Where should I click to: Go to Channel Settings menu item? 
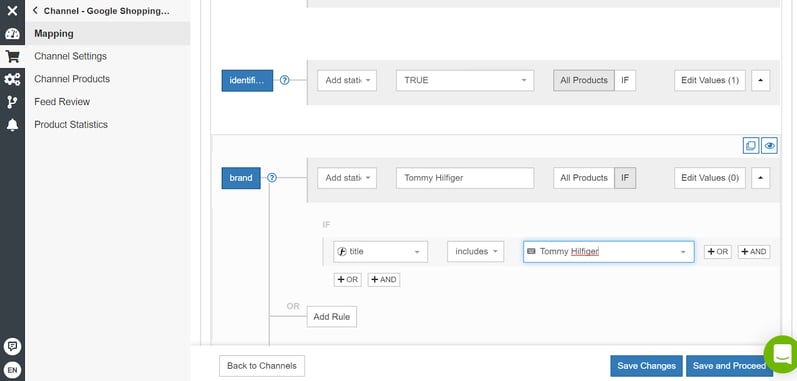(x=70, y=56)
